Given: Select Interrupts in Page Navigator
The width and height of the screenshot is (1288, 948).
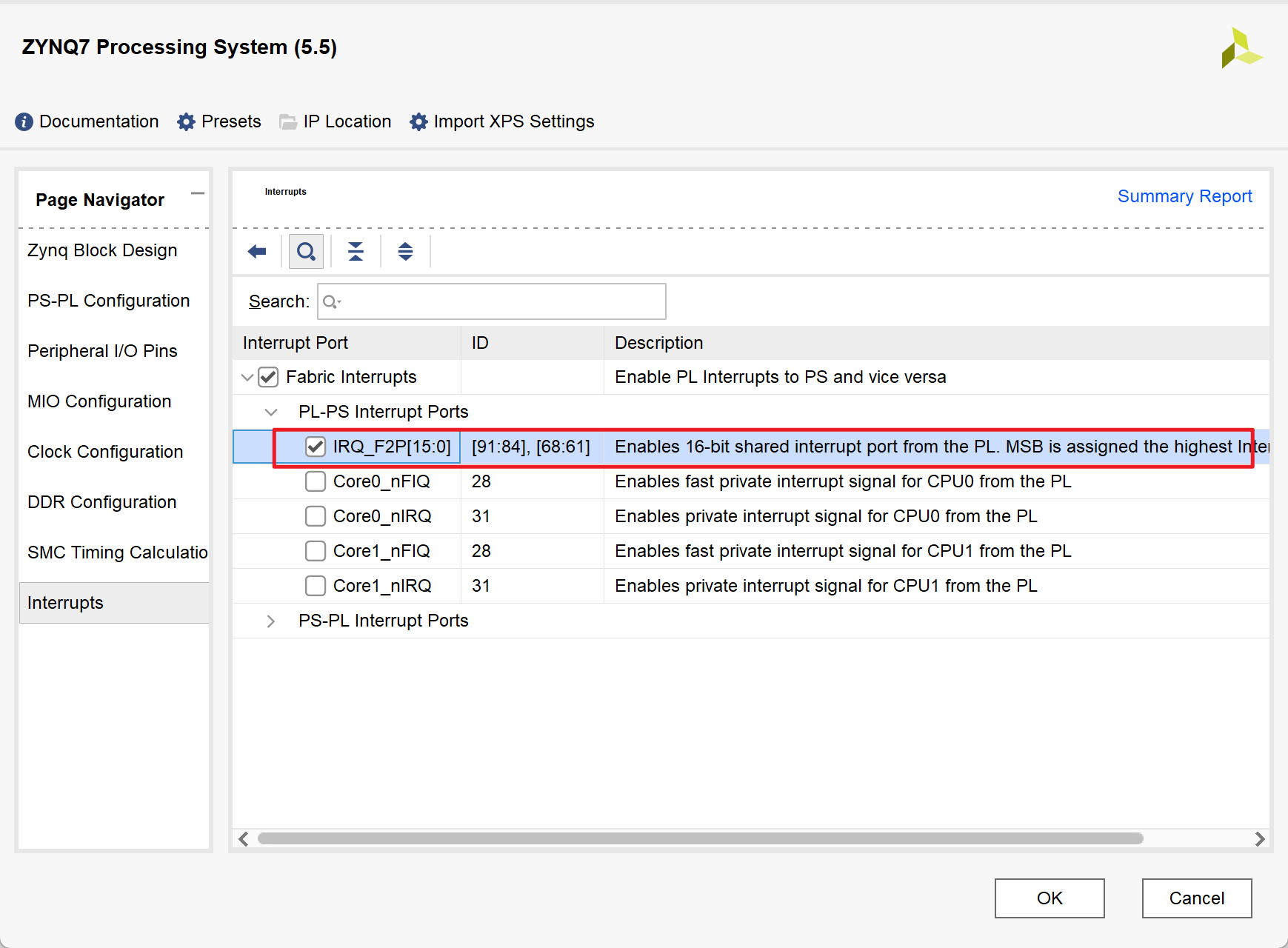Looking at the screenshot, I should (x=114, y=603).
